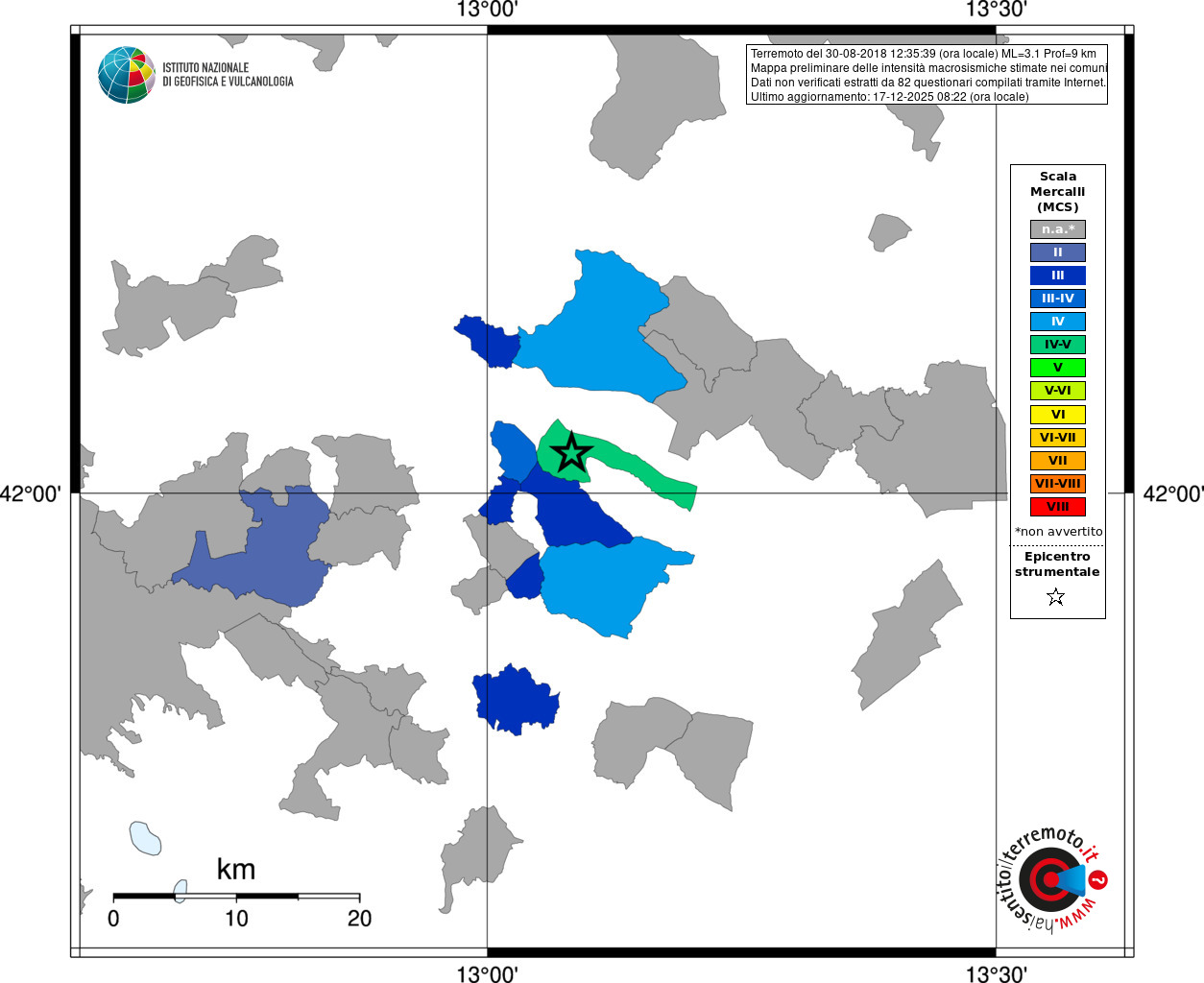
Task: Select the II intensity legend swatch
Action: click(1058, 252)
